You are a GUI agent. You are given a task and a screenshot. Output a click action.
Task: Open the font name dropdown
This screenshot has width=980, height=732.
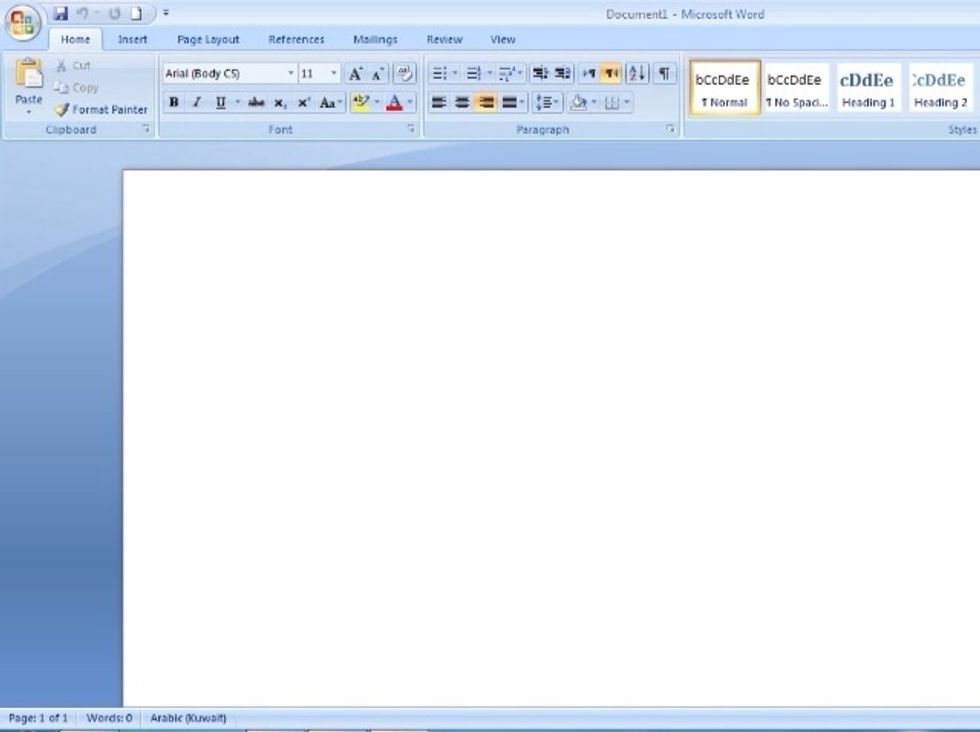point(291,74)
